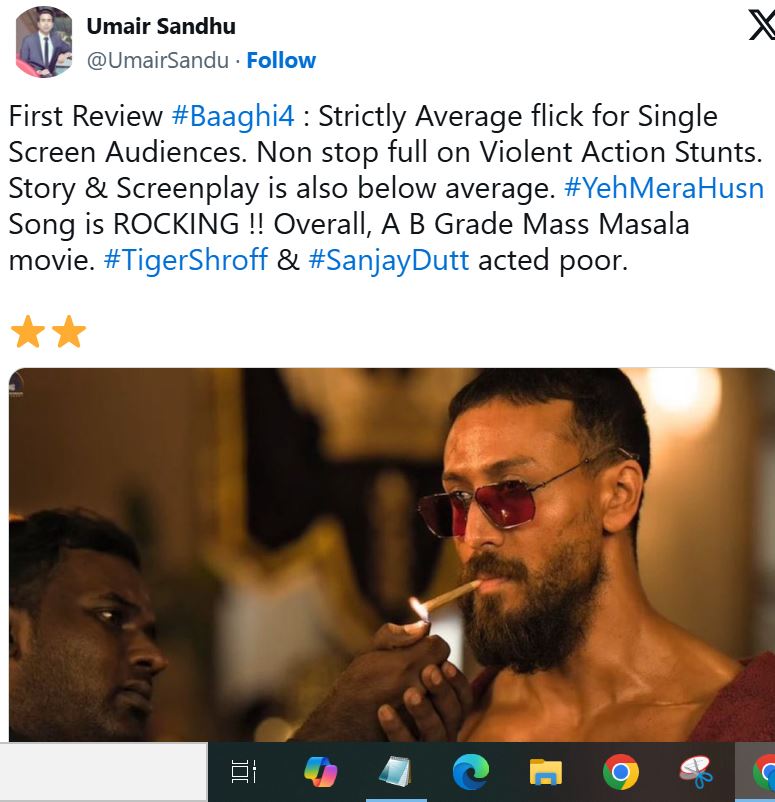Screen dimensions: 775x802
Task: Click the Follow link
Action: (281, 60)
